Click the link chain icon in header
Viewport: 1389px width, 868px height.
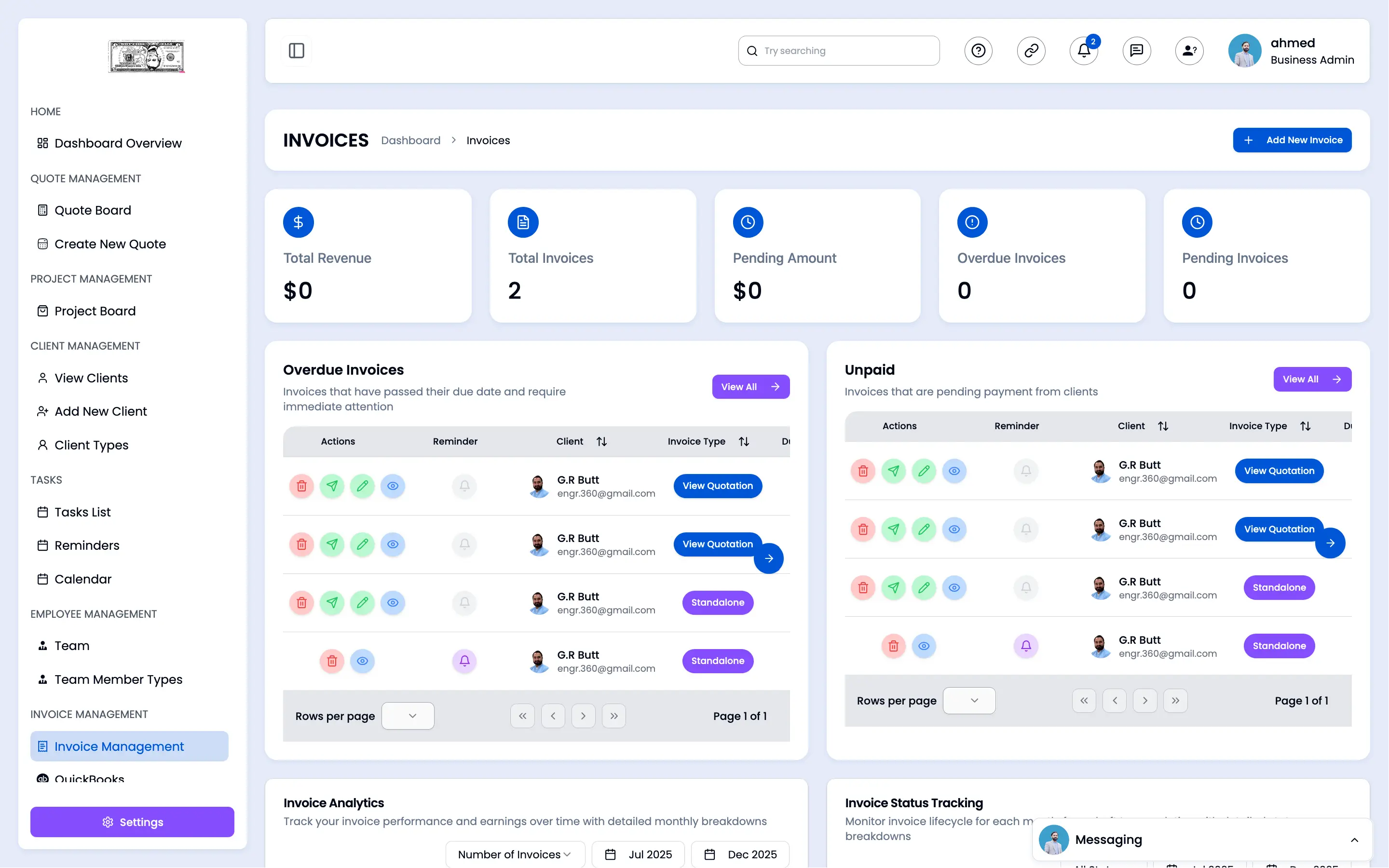pos(1031,51)
